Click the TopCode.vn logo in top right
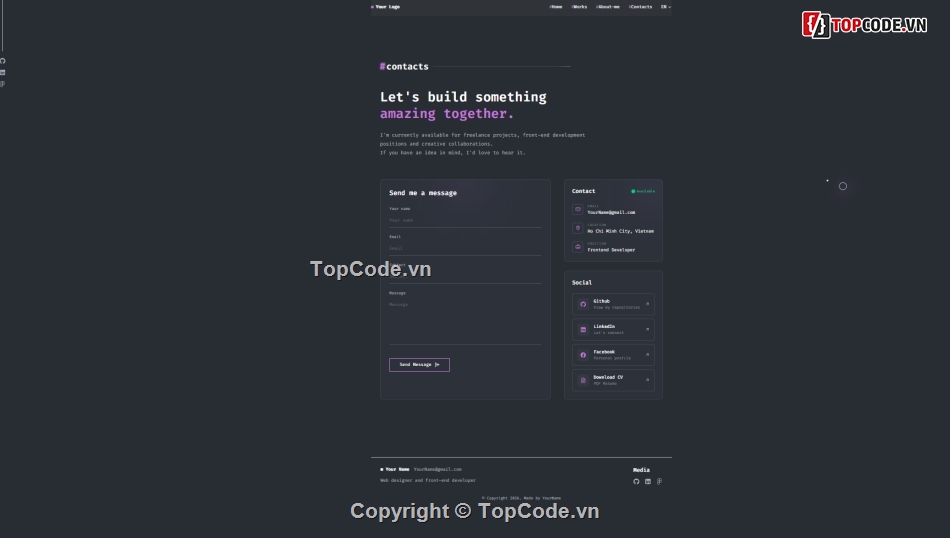The image size is (950, 538). (865, 25)
